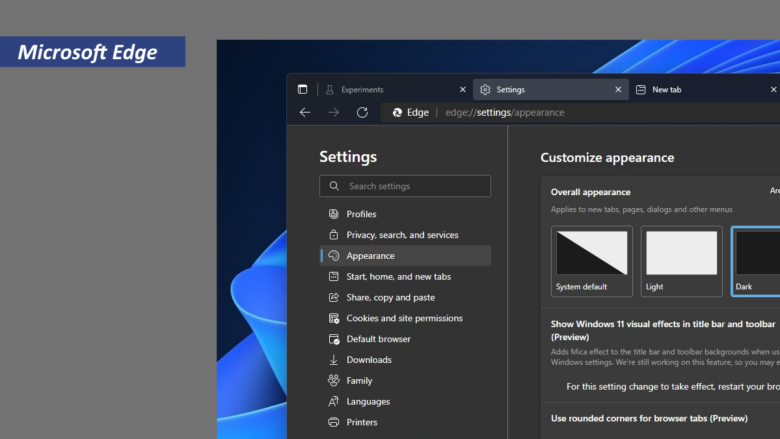Click the Edge logo site info icon
The height and width of the screenshot is (439, 780).
[x=397, y=112]
